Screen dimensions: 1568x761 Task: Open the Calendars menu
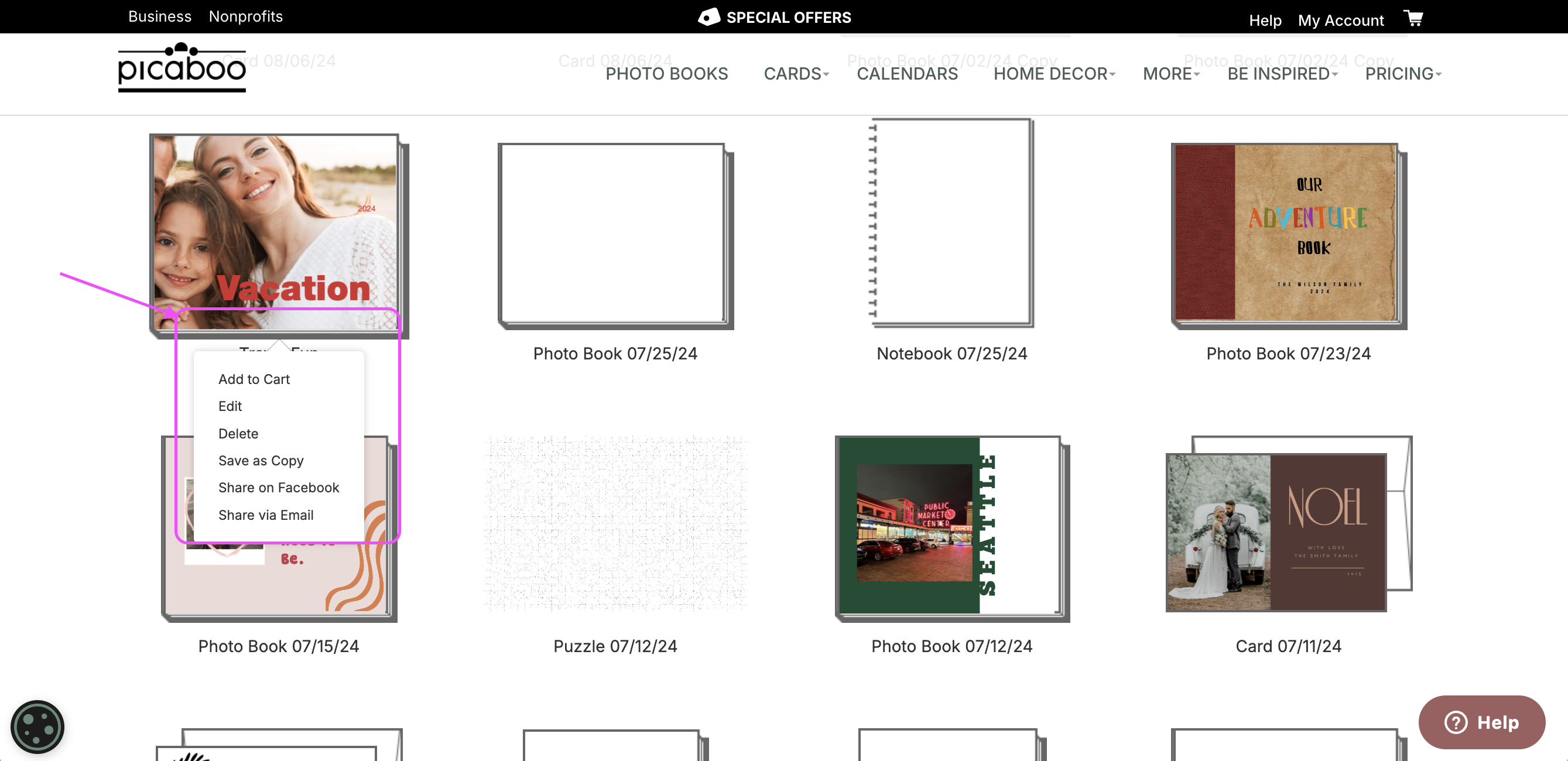(907, 74)
